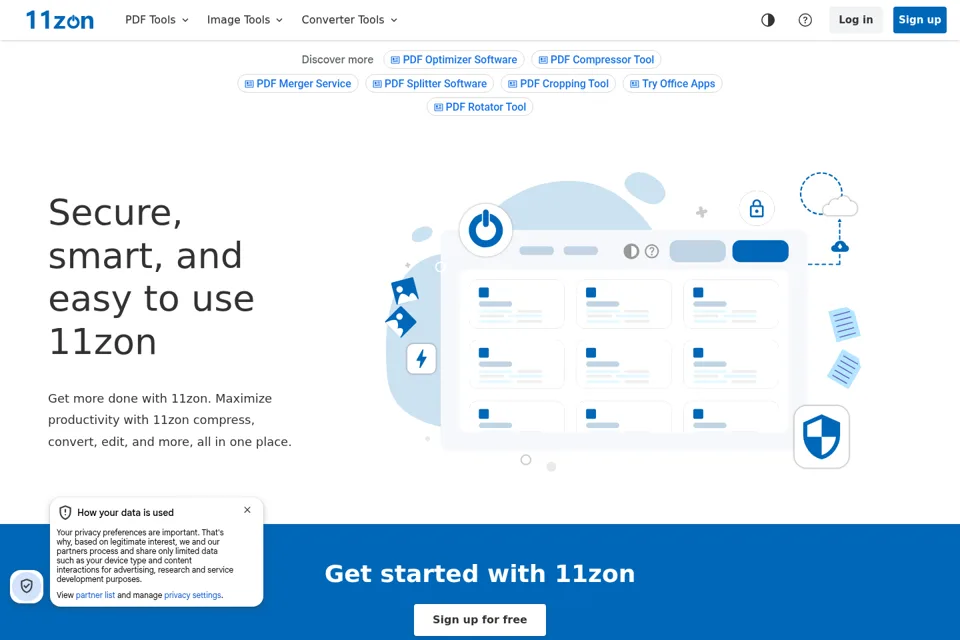Screen dimensions: 960x640
Task: Click the hero illustration image
Action: (x=622, y=322)
